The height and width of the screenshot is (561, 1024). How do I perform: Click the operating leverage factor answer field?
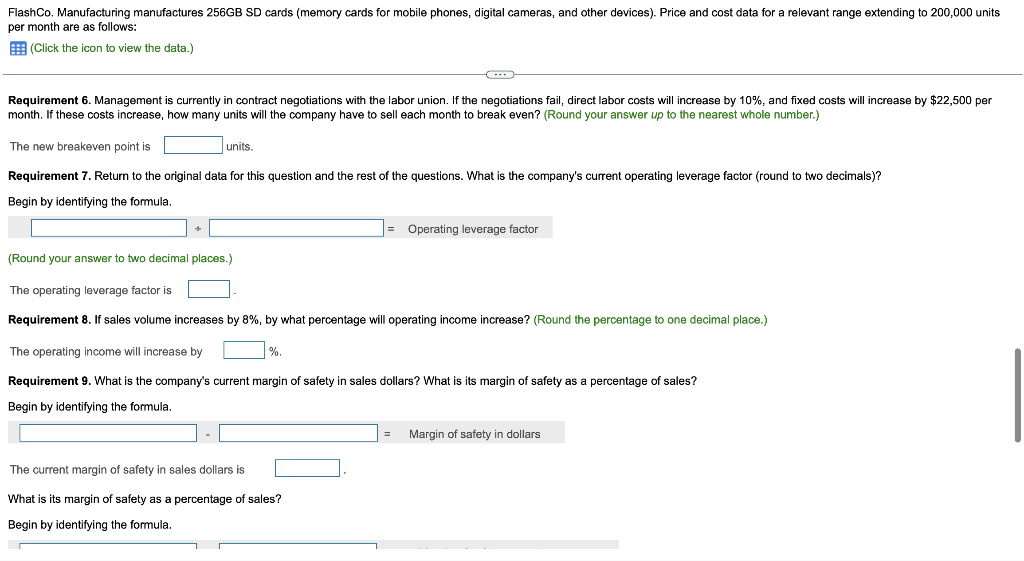click(209, 289)
